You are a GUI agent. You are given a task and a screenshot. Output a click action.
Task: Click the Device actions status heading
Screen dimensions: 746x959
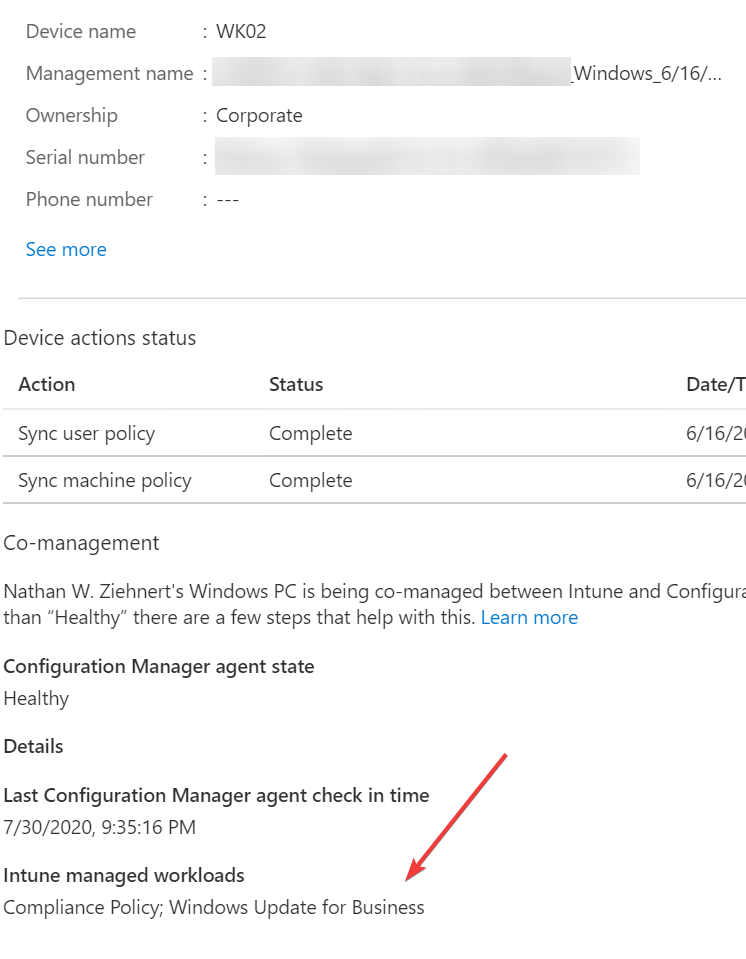(x=100, y=338)
